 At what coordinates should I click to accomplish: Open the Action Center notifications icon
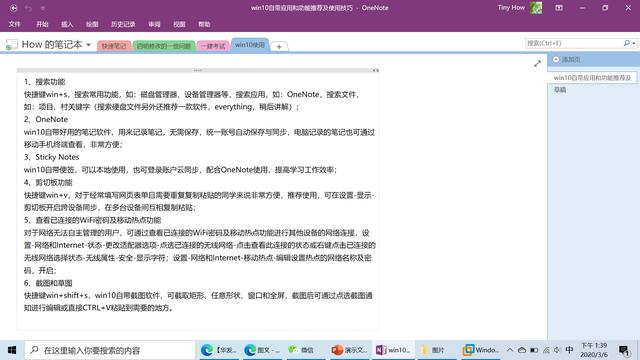(x=624, y=350)
